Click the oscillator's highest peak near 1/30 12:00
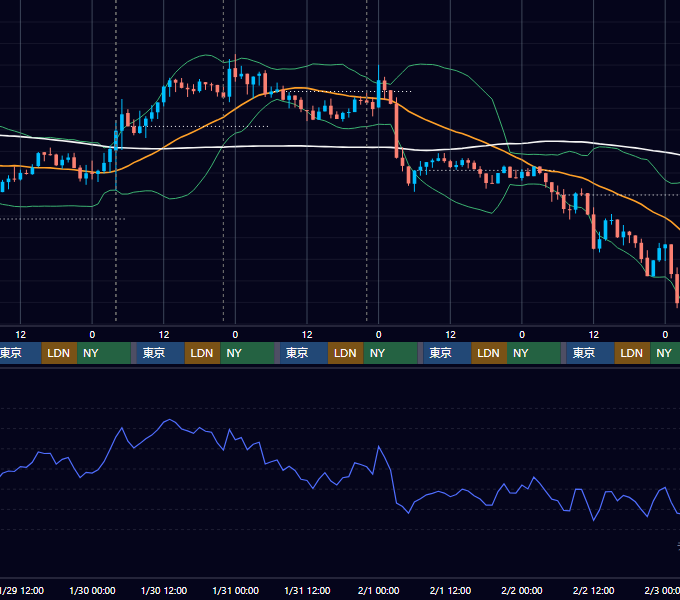Viewport: 680px width, 600px height. [169, 420]
